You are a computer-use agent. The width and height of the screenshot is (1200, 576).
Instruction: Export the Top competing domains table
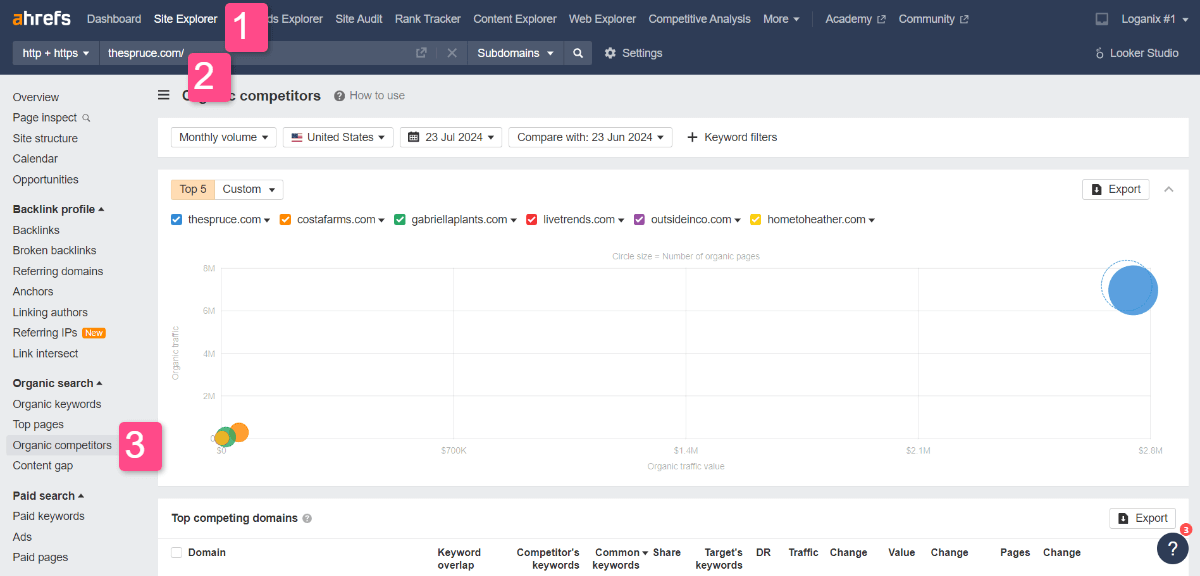[1142, 518]
